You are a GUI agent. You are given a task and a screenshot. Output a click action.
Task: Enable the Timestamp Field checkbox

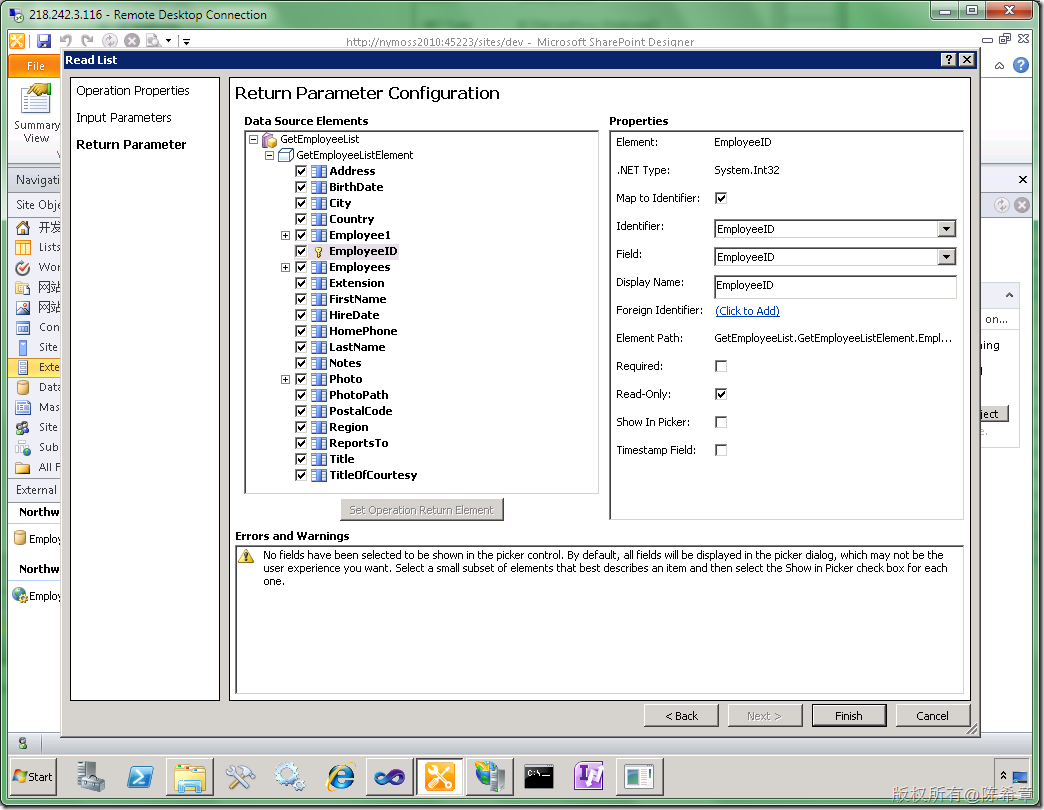point(720,450)
